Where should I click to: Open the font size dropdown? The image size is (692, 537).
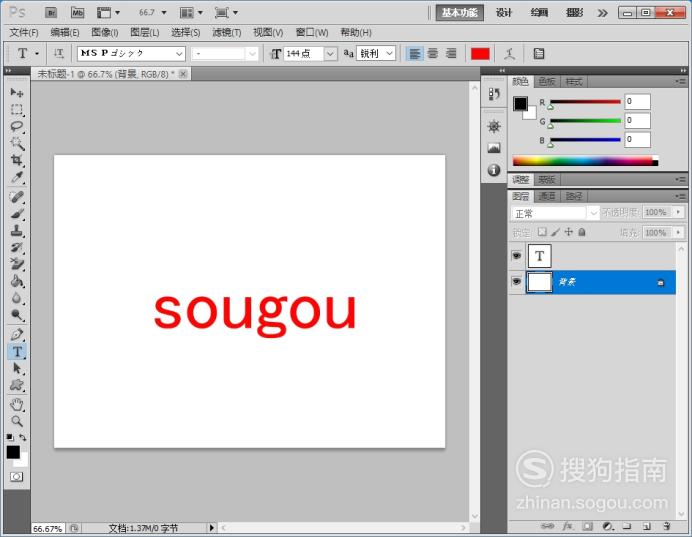[331, 54]
